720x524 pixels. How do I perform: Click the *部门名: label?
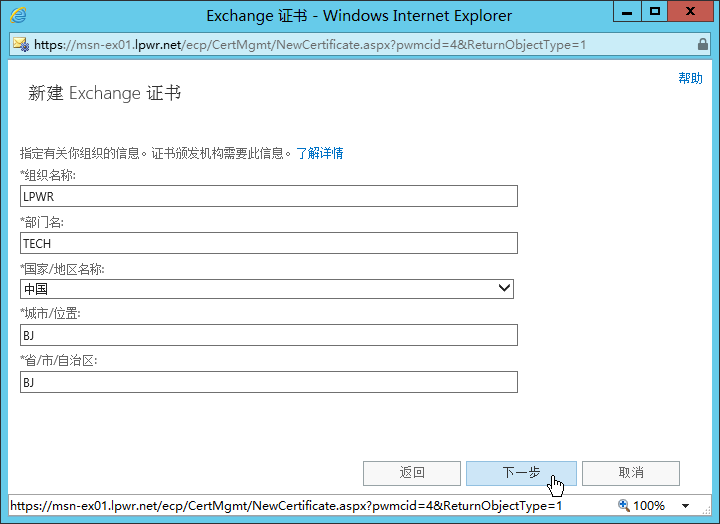42,222
